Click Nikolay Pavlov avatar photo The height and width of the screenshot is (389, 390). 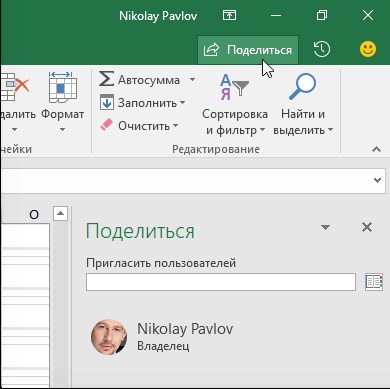(x=109, y=337)
